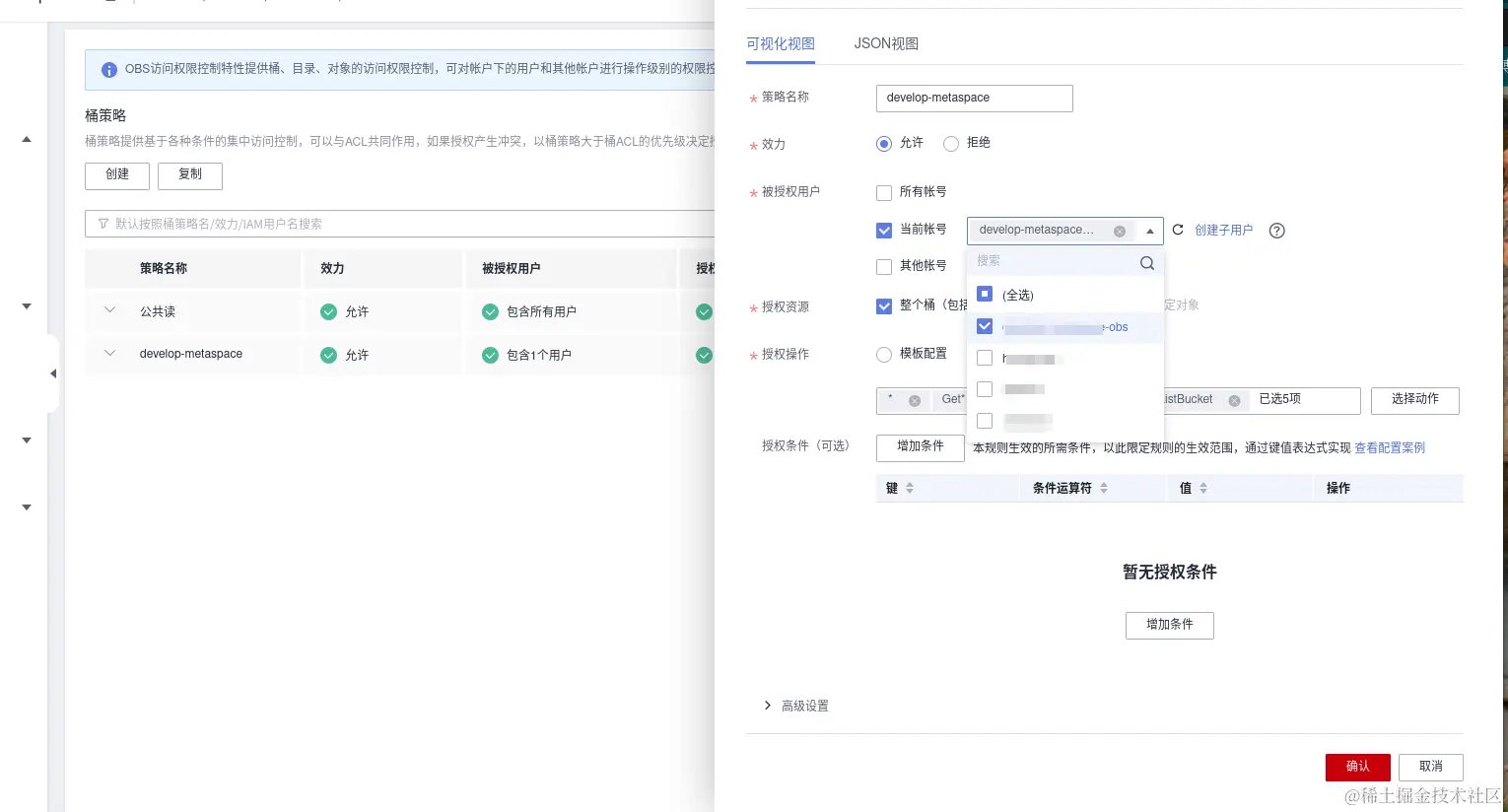Screen dimensions: 1508x812
Task: Click the filter icon in policy search box
Action: click(x=103, y=224)
